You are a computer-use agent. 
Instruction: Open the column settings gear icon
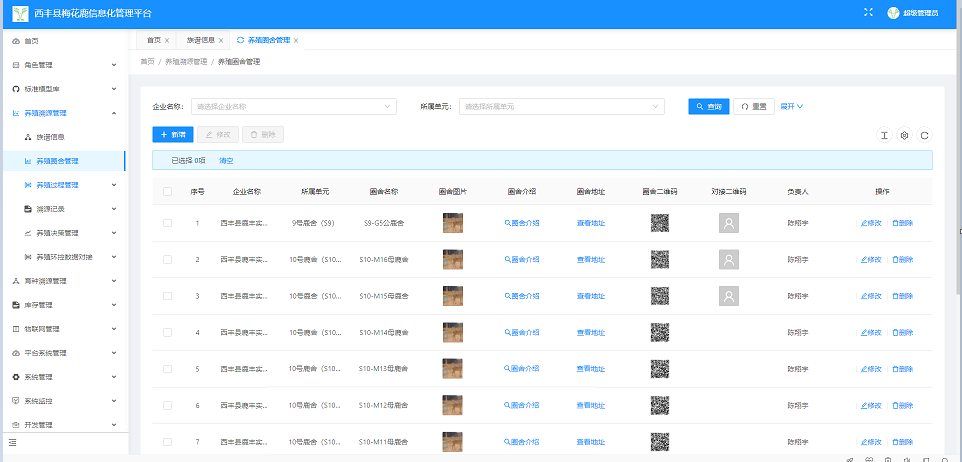904,135
